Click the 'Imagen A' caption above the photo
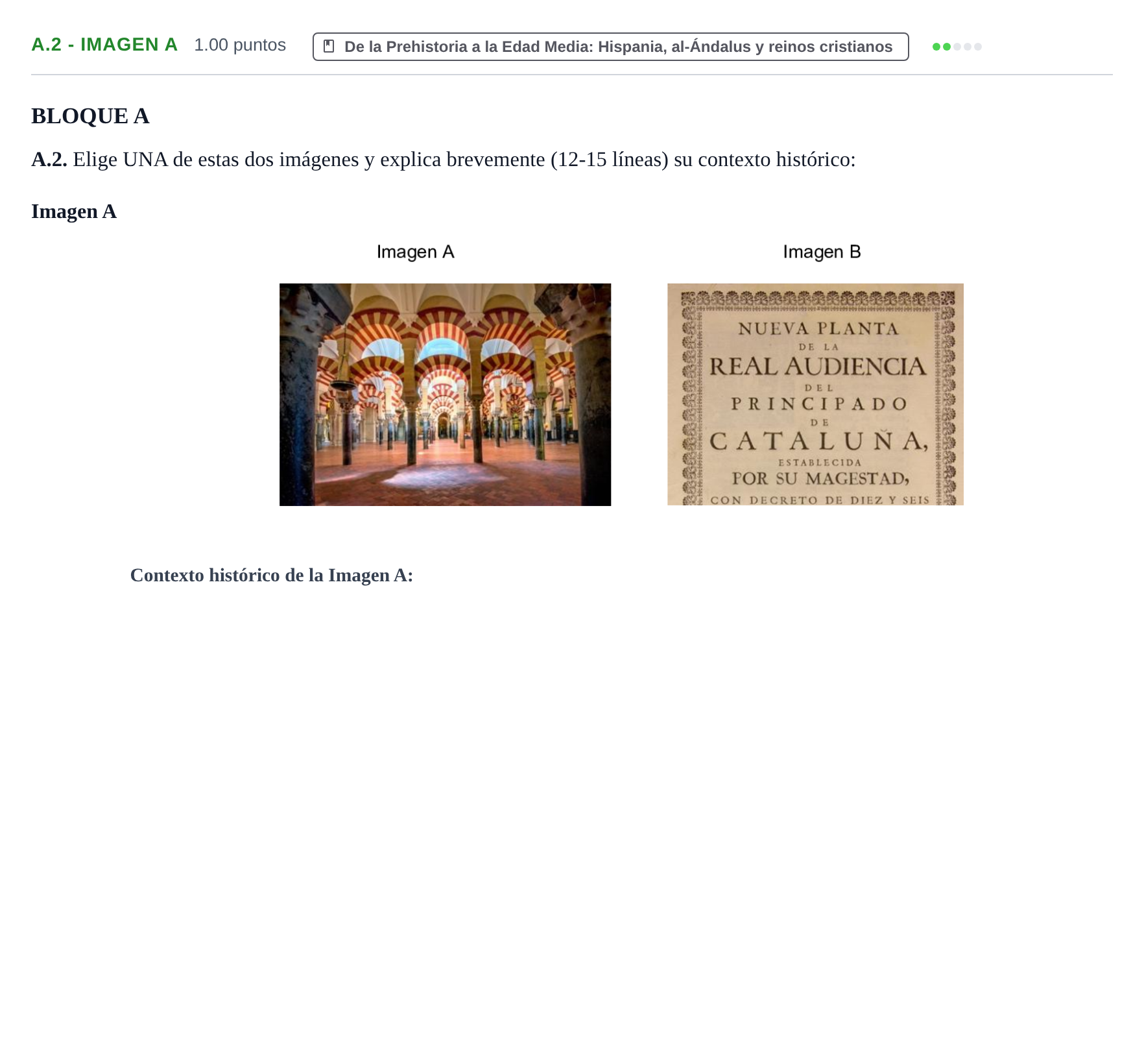Image resolution: width=1144 pixels, height=1064 pixels. [416, 252]
